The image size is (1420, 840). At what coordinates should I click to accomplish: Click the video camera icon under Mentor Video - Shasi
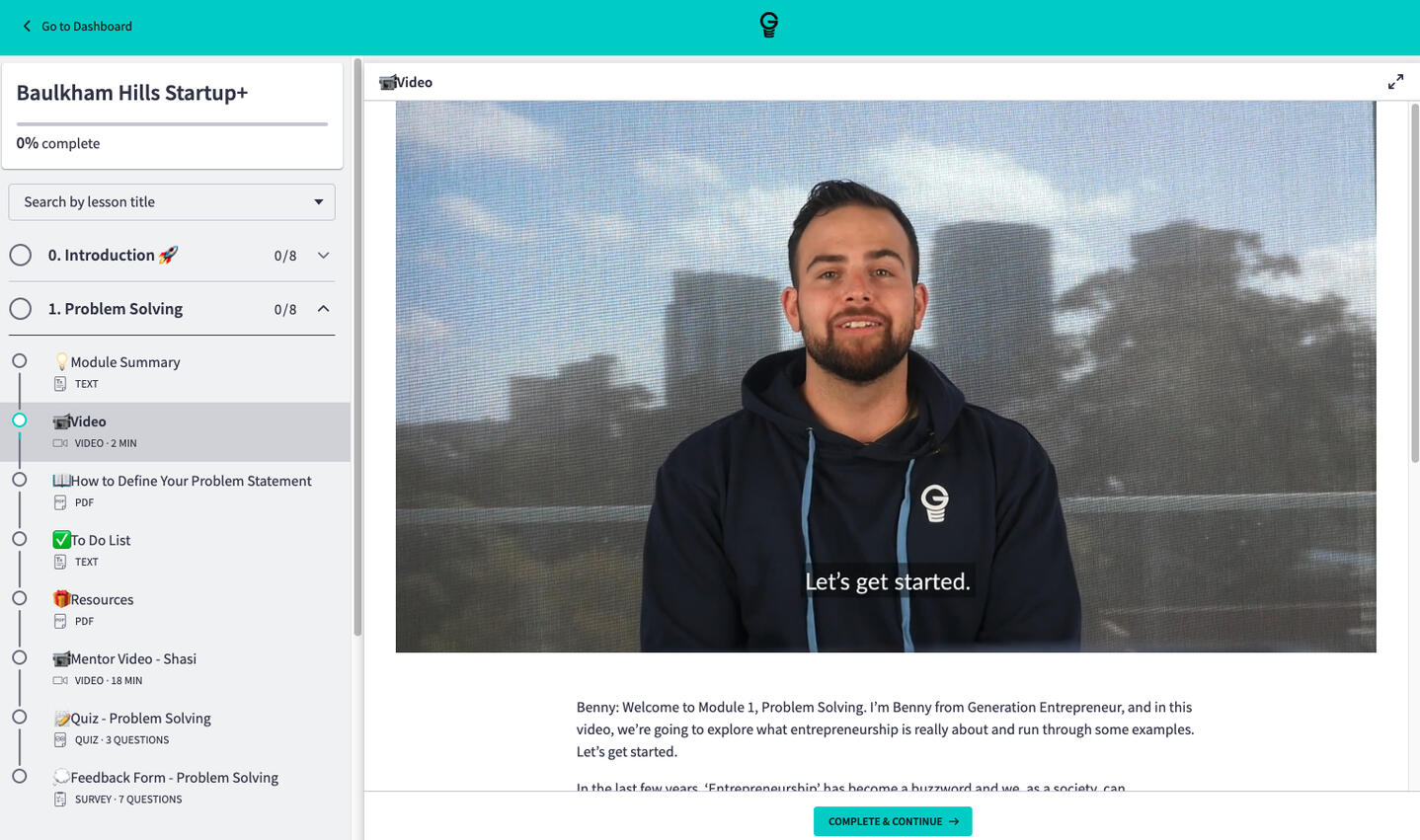[x=60, y=680]
